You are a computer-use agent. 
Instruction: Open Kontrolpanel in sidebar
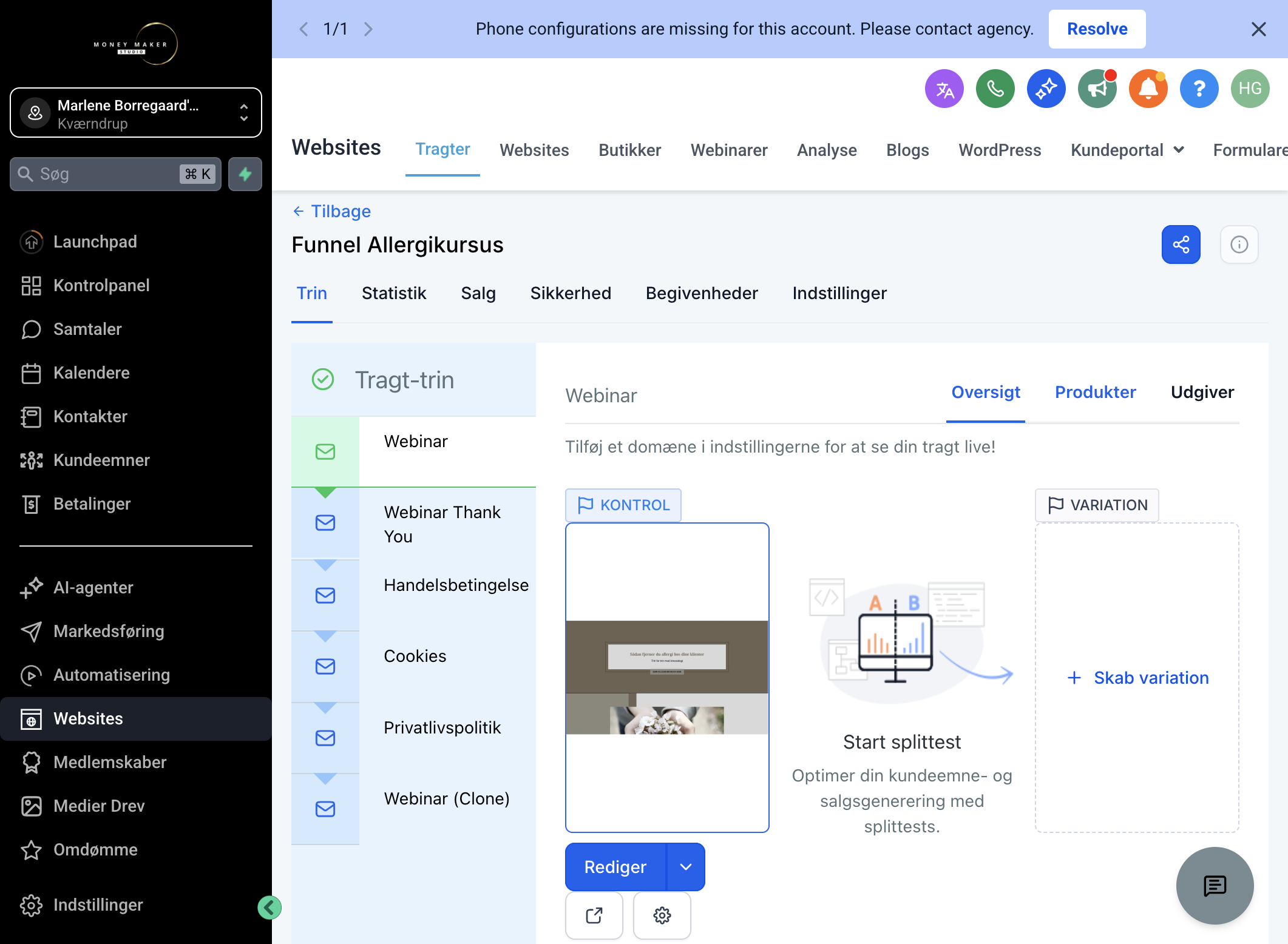[136, 285]
